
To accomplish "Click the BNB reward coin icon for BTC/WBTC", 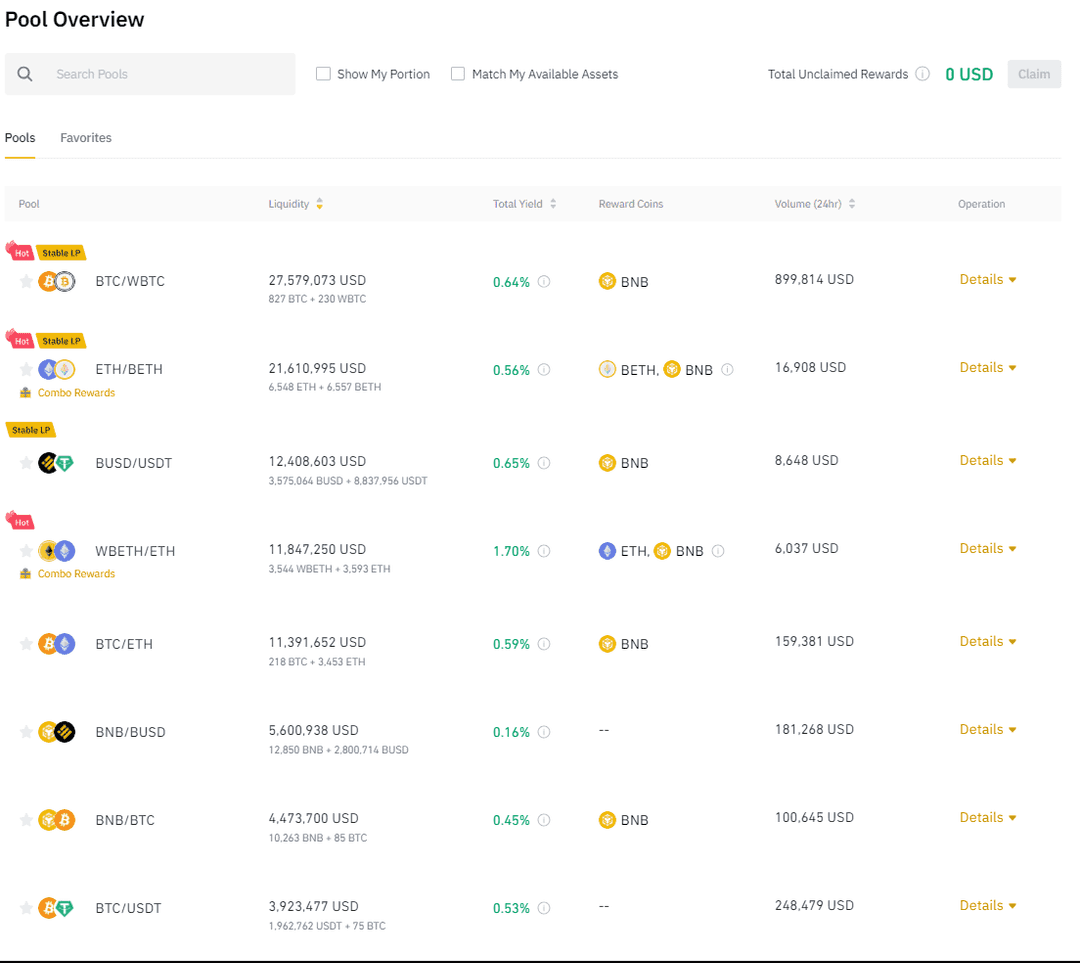I will point(607,281).
